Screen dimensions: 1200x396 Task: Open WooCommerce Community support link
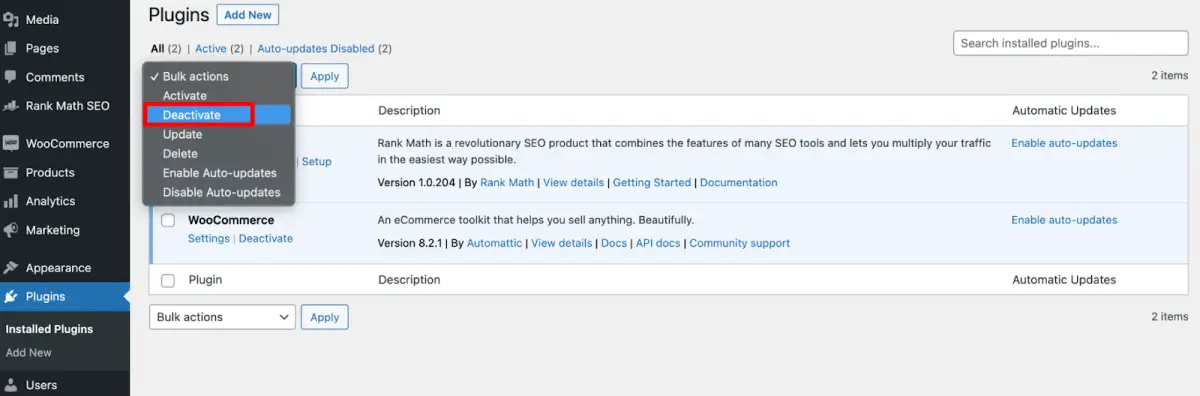pos(739,243)
